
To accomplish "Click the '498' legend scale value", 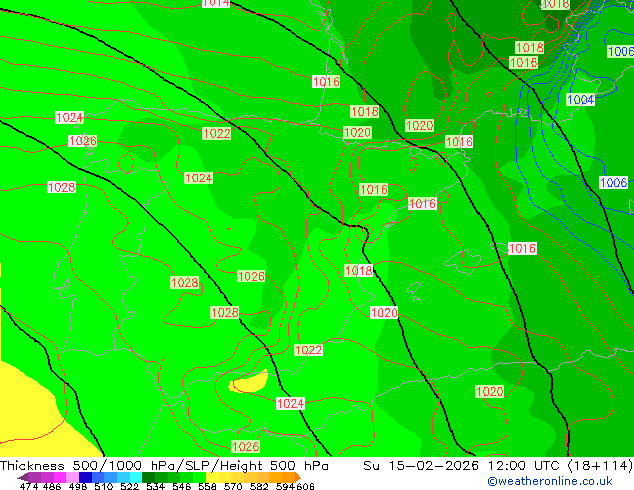I will [x=78, y=486].
